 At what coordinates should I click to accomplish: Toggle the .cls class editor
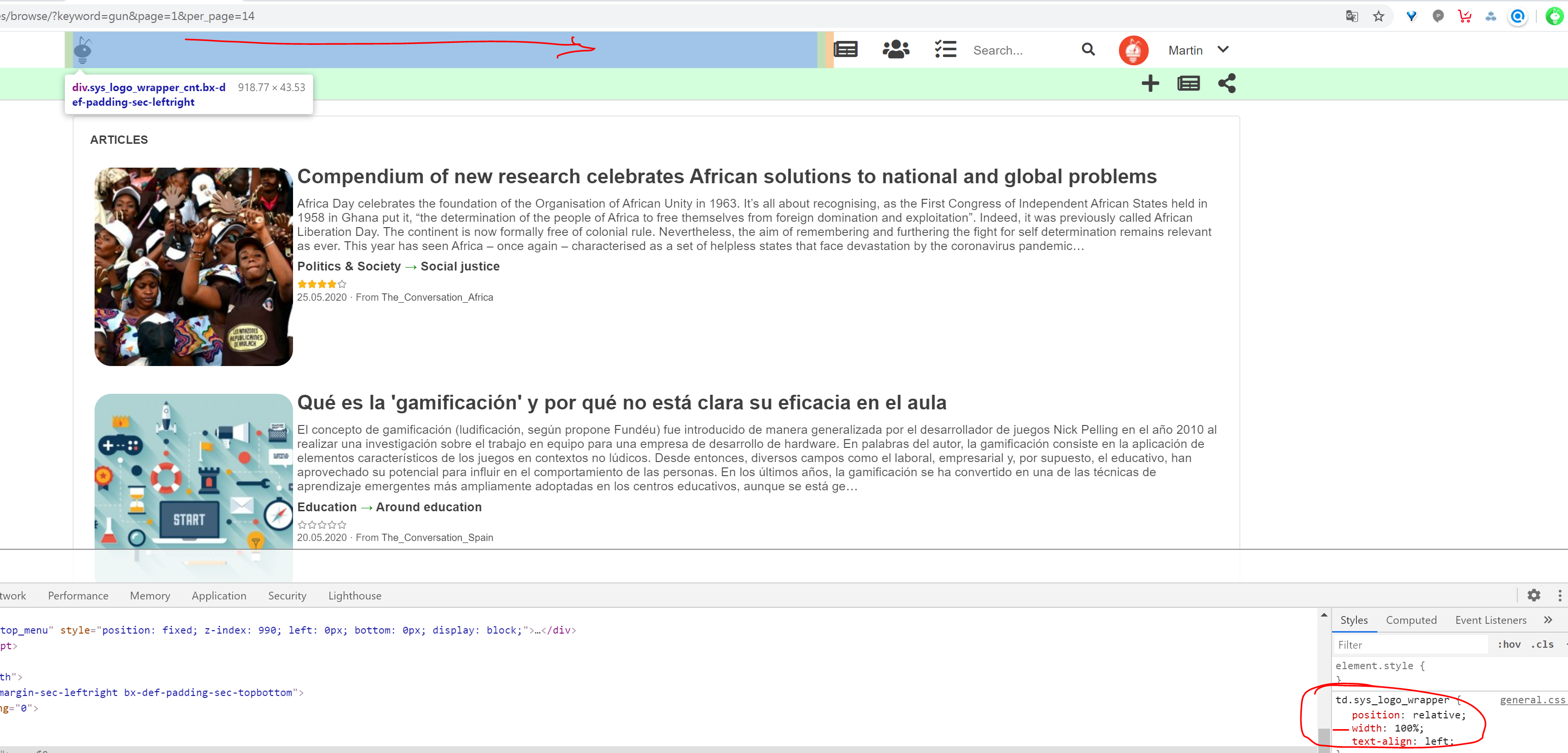[1542, 644]
